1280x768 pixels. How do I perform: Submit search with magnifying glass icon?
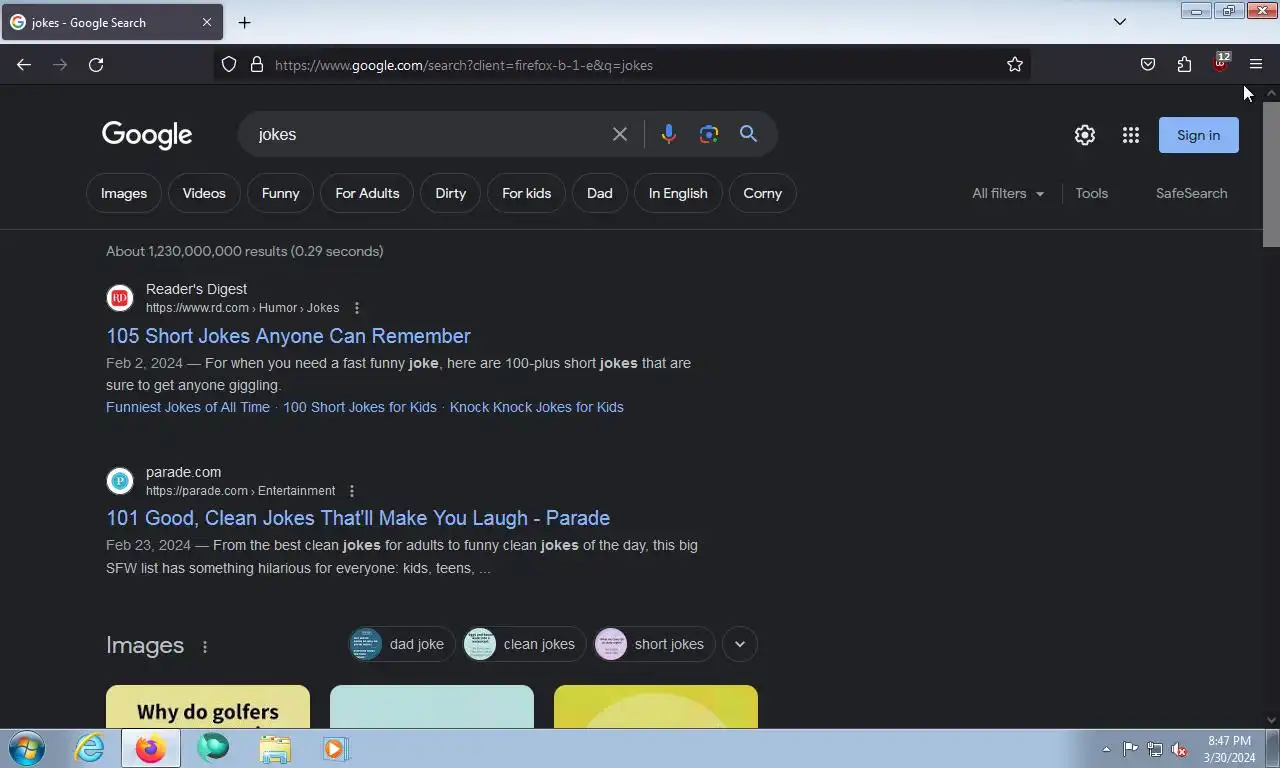[x=748, y=134]
